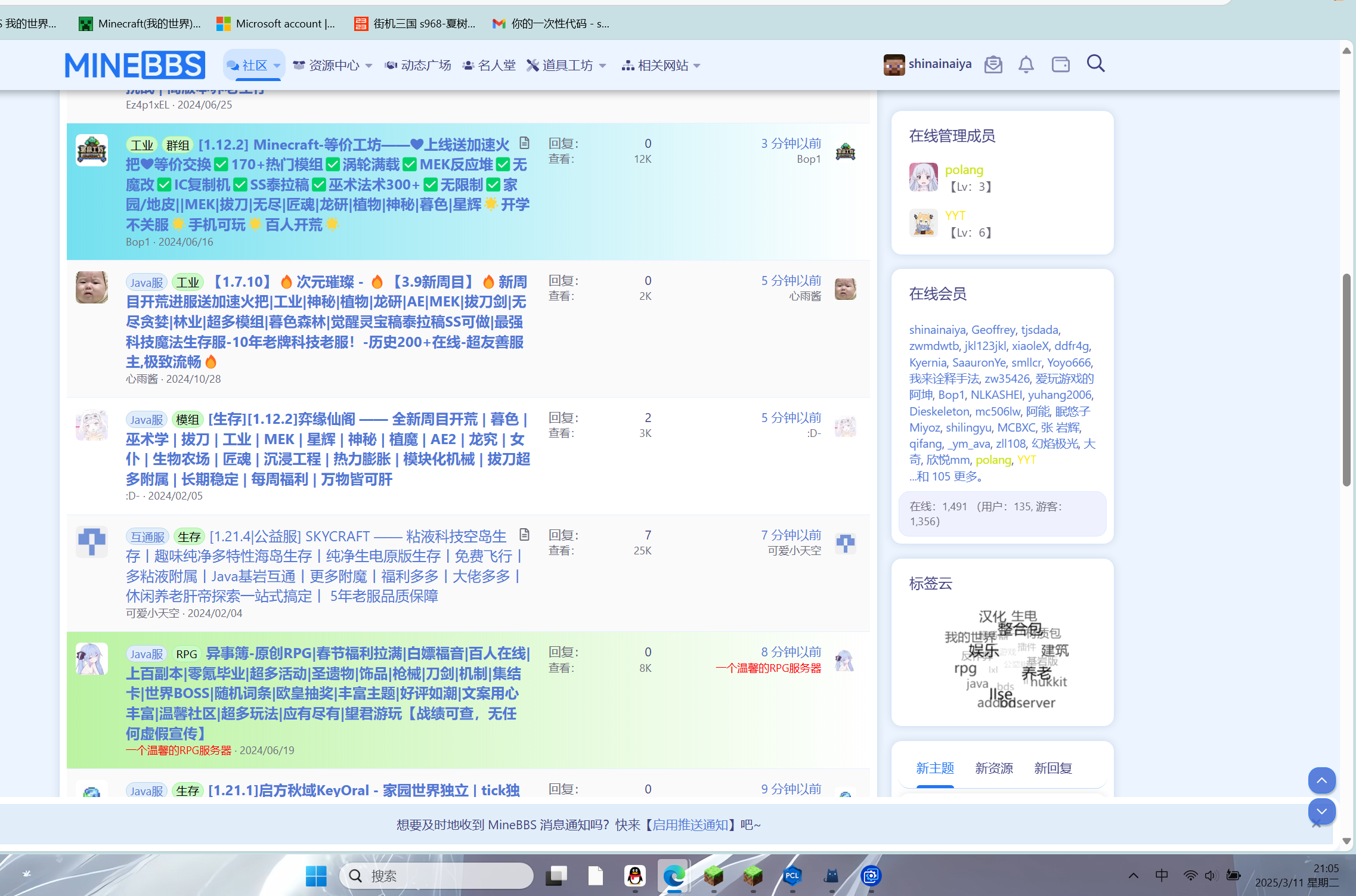Open 娱乐 tag in tag cloud

pos(984,650)
